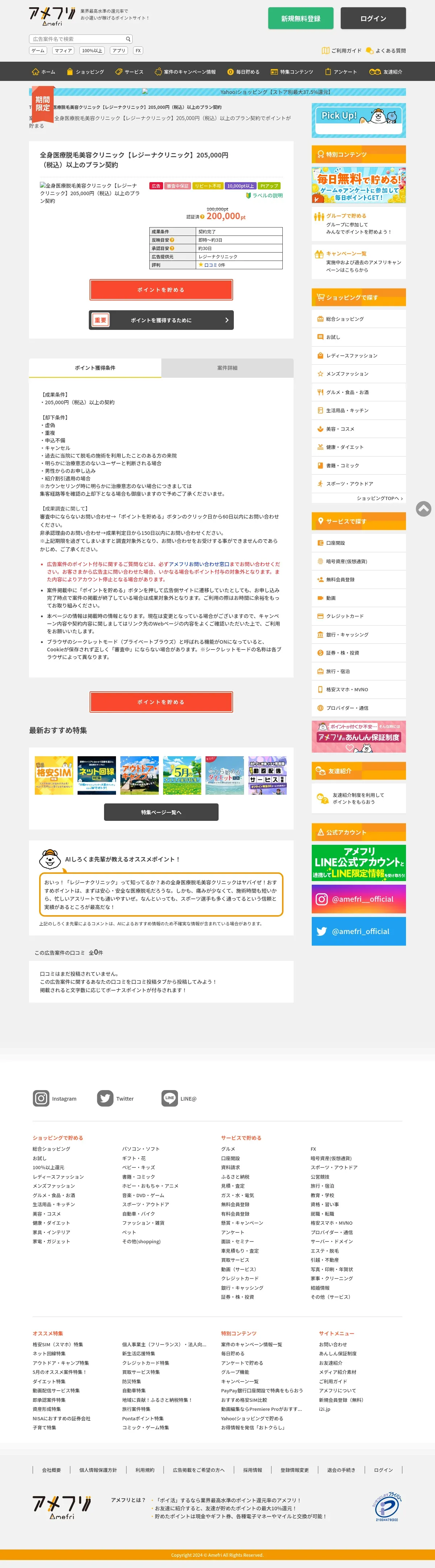Open クレジットカード sidebar service
Image resolution: width=435 pixels, height=1568 pixels.
pos(359,616)
